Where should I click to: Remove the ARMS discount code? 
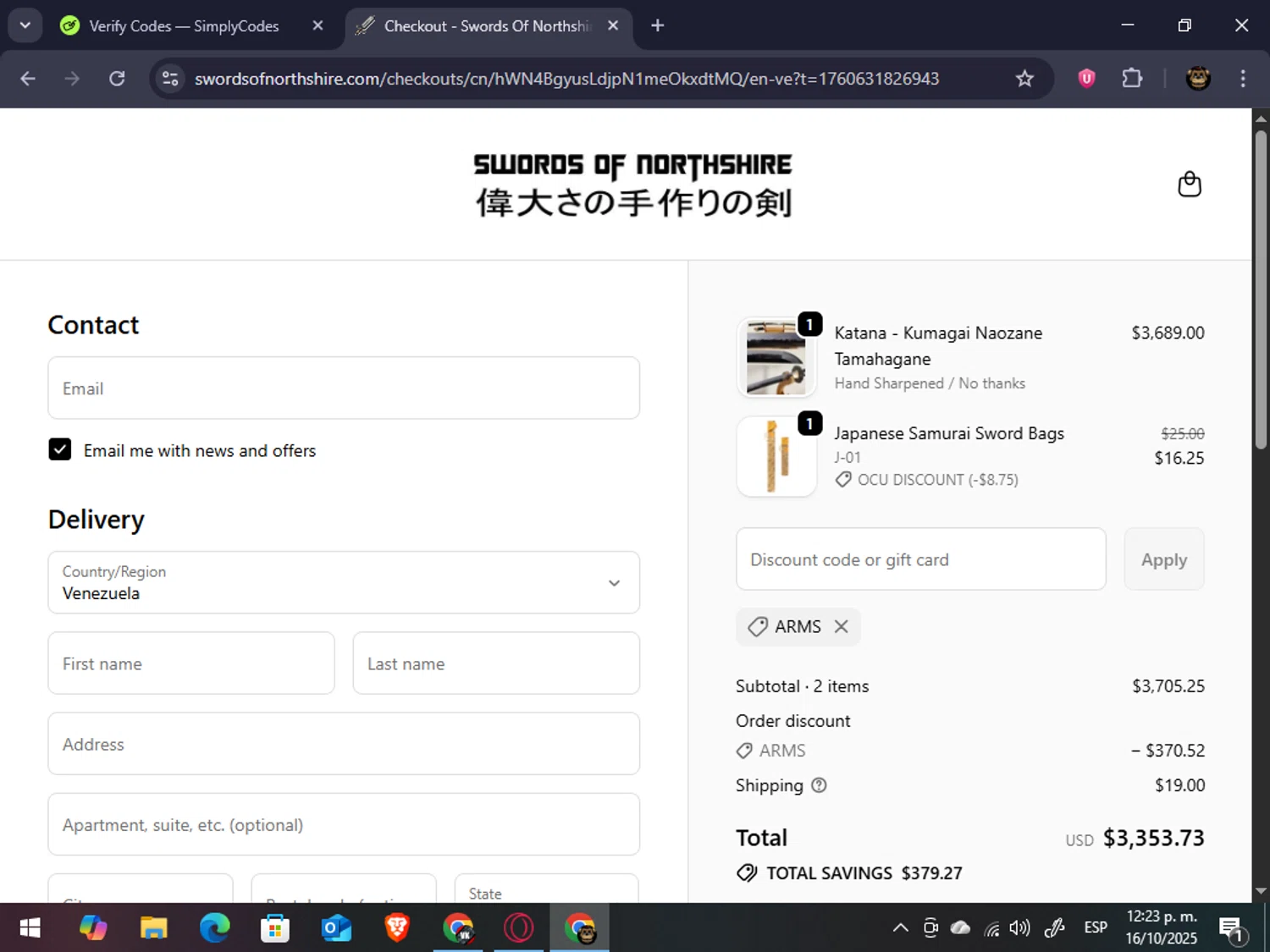point(841,626)
